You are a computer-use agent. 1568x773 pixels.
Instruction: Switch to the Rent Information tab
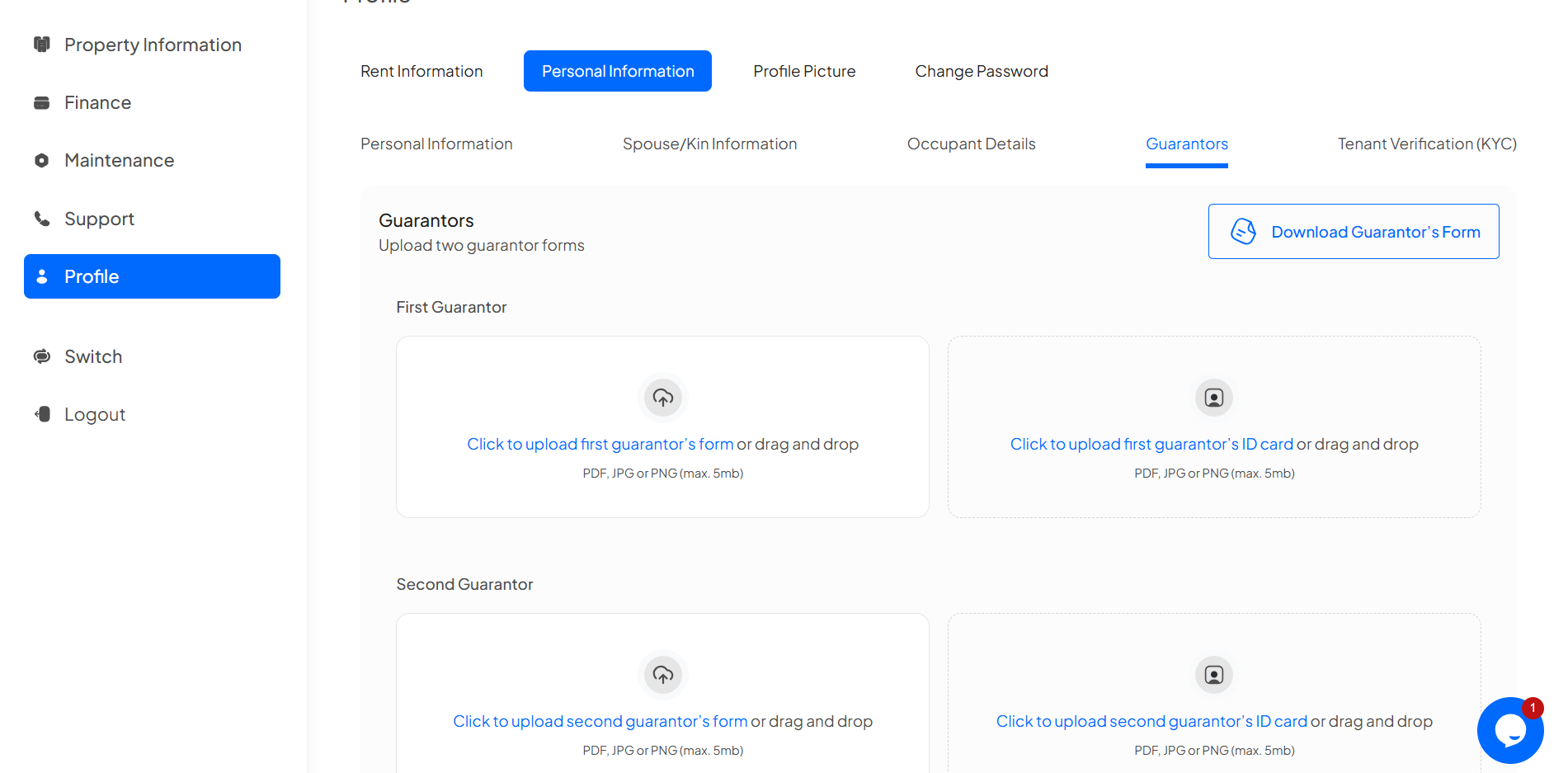click(421, 71)
